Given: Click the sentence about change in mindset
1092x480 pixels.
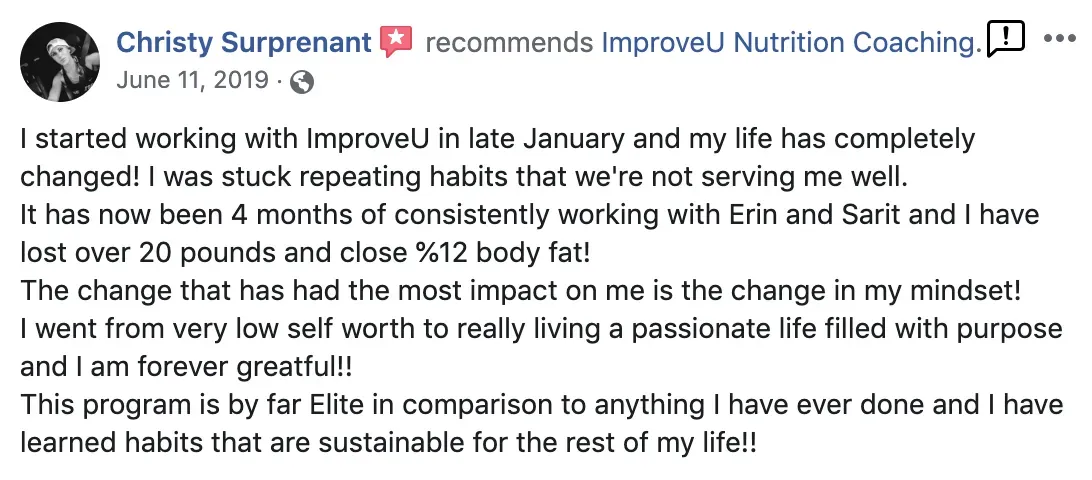Looking at the screenshot, I should tap(520, 291).
